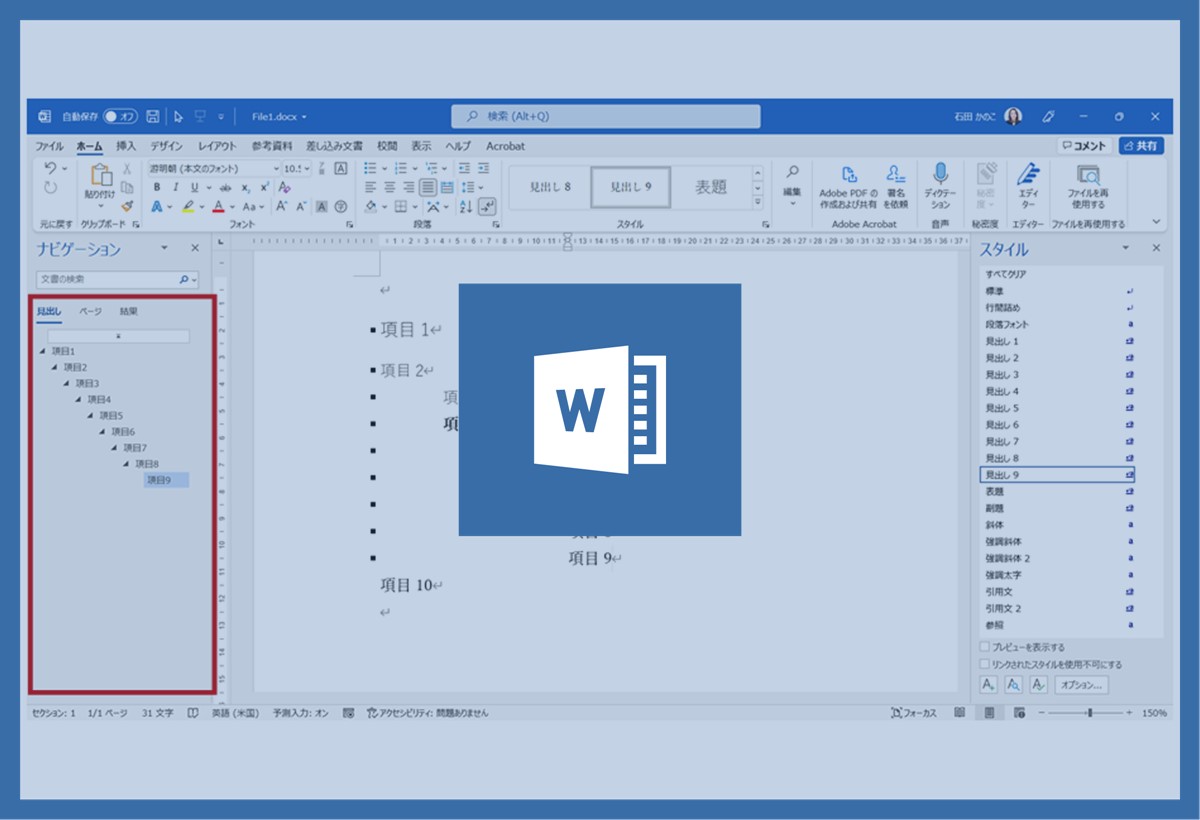Click the オプション... button in Styles pane
The width and height of the screenshot is (1200, 820).
point(1081,685)
